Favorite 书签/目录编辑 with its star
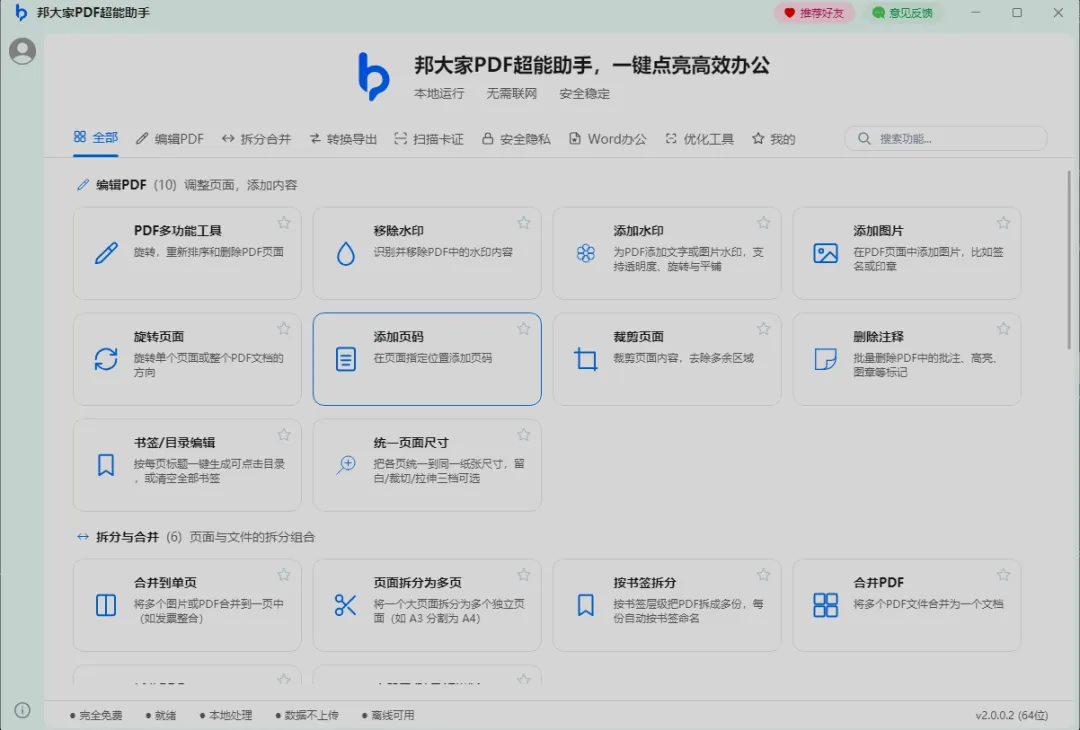The image size is (1080, 730). point(284,435)
